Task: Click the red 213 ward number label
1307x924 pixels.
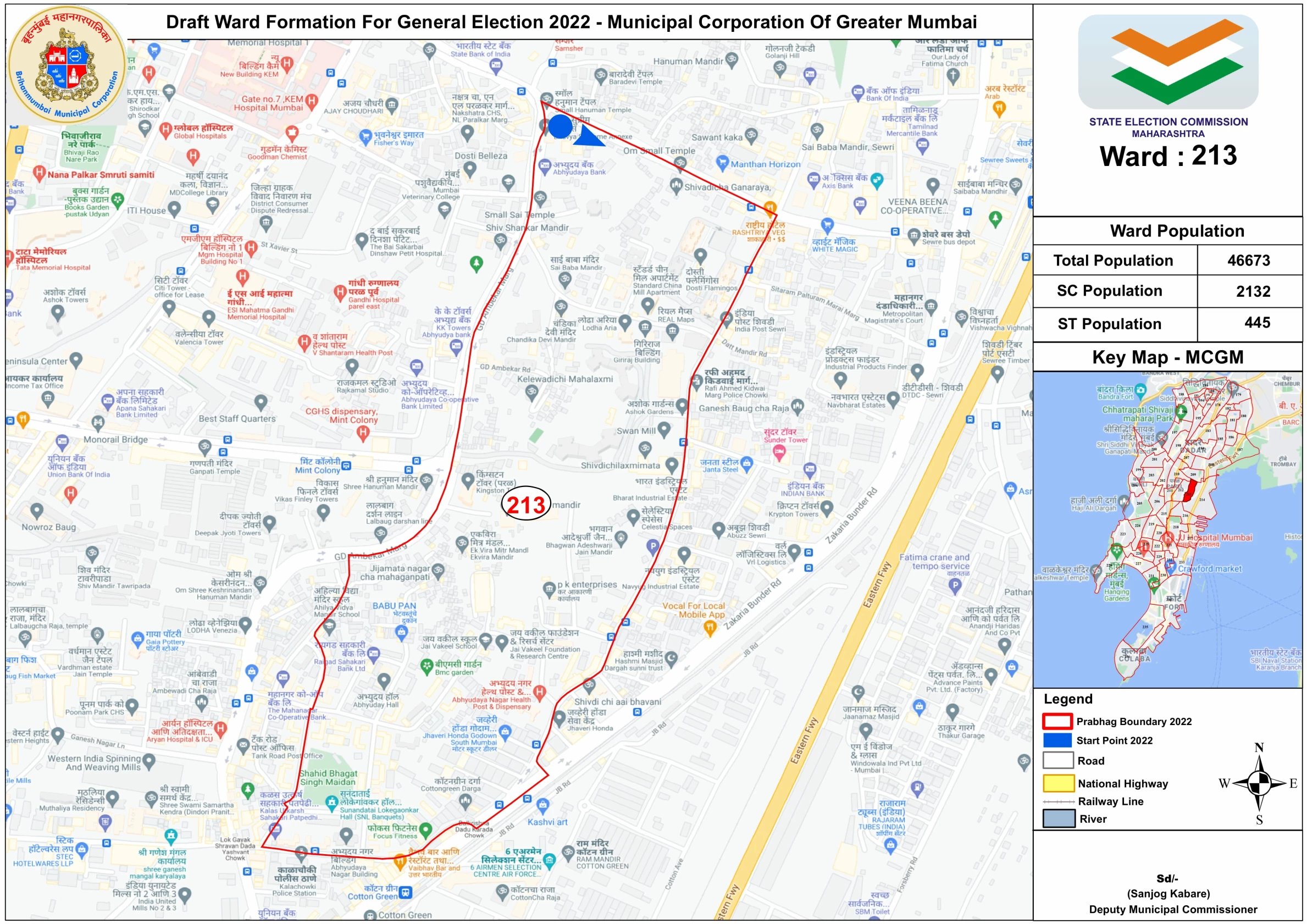Action: [526, 505]
